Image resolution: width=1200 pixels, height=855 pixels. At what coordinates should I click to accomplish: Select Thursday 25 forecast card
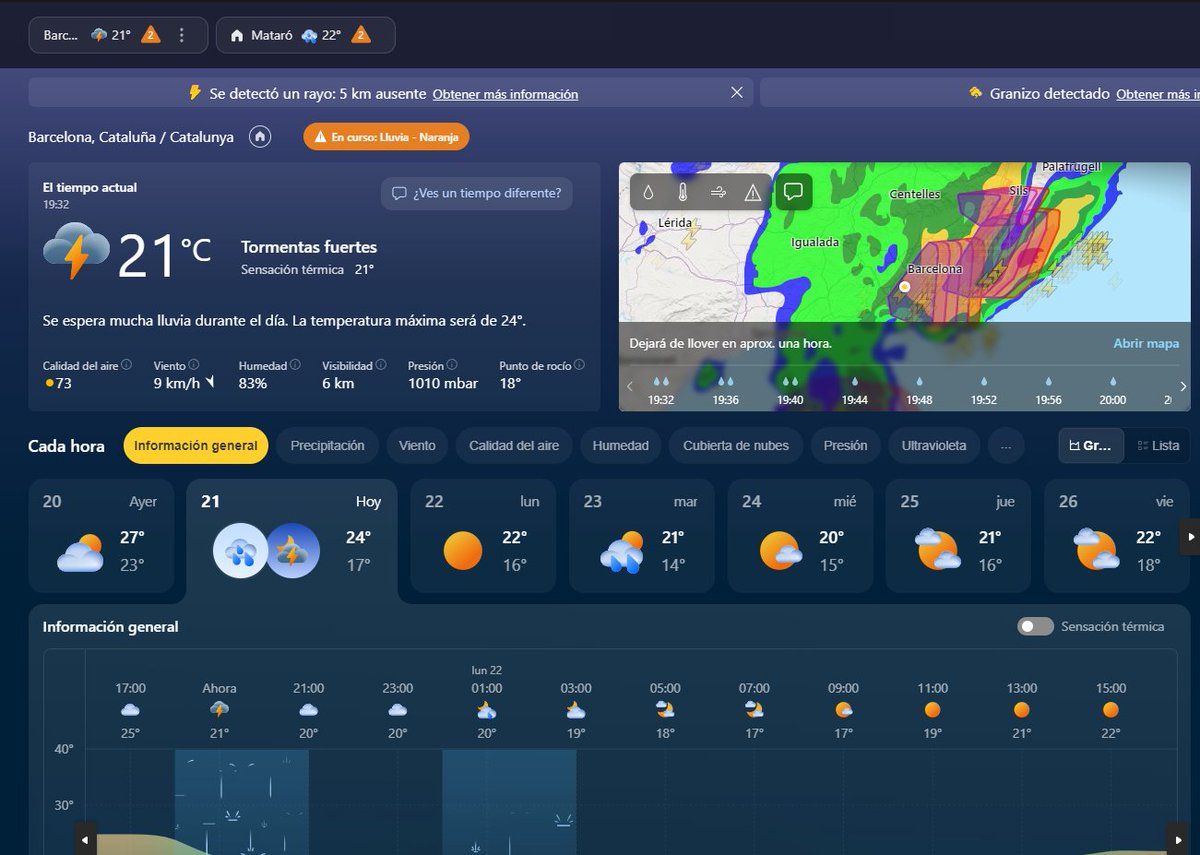click(x=958, y=536)
